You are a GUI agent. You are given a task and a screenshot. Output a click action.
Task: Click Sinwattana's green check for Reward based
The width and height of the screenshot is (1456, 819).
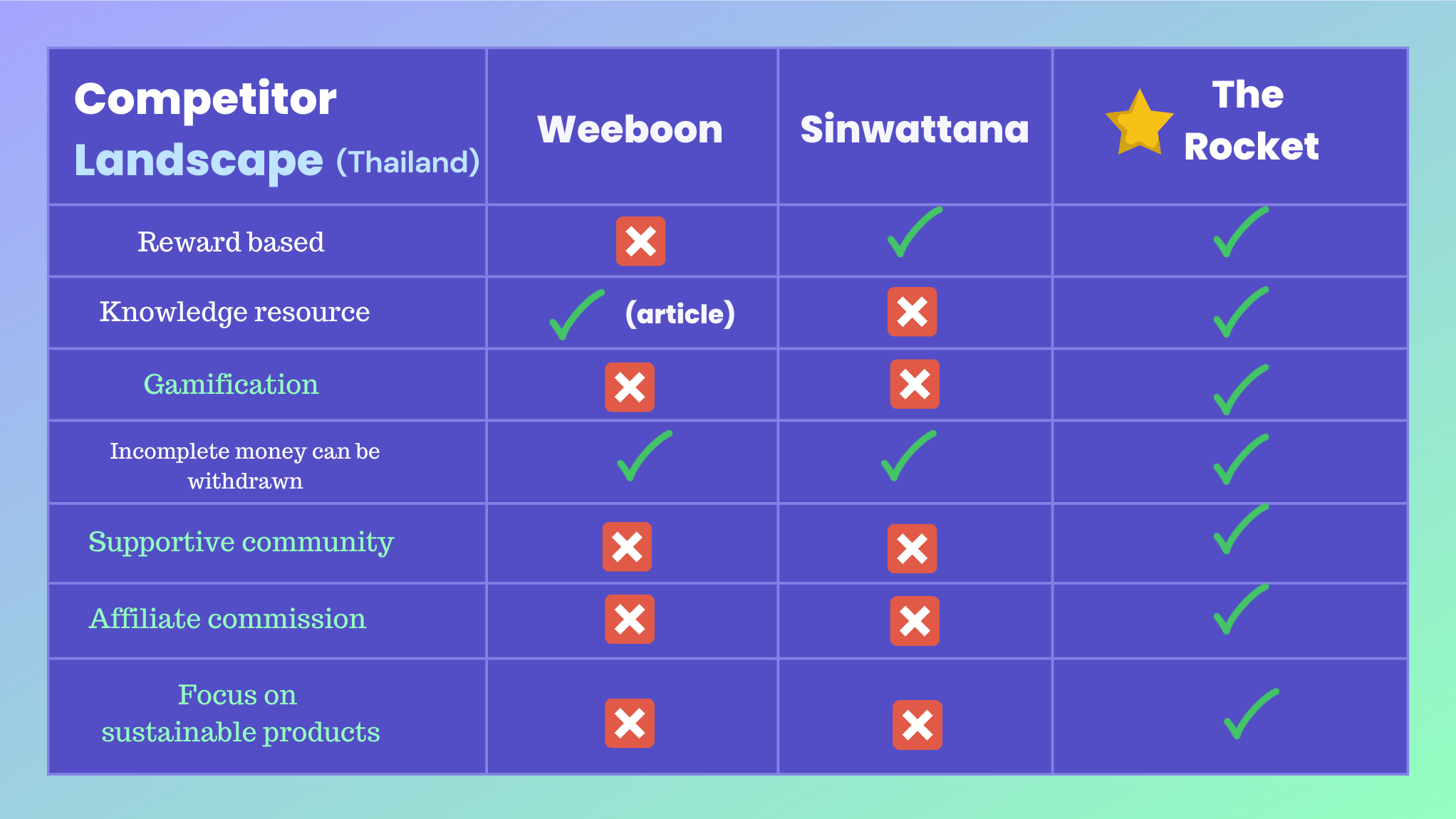pos(913,233)
